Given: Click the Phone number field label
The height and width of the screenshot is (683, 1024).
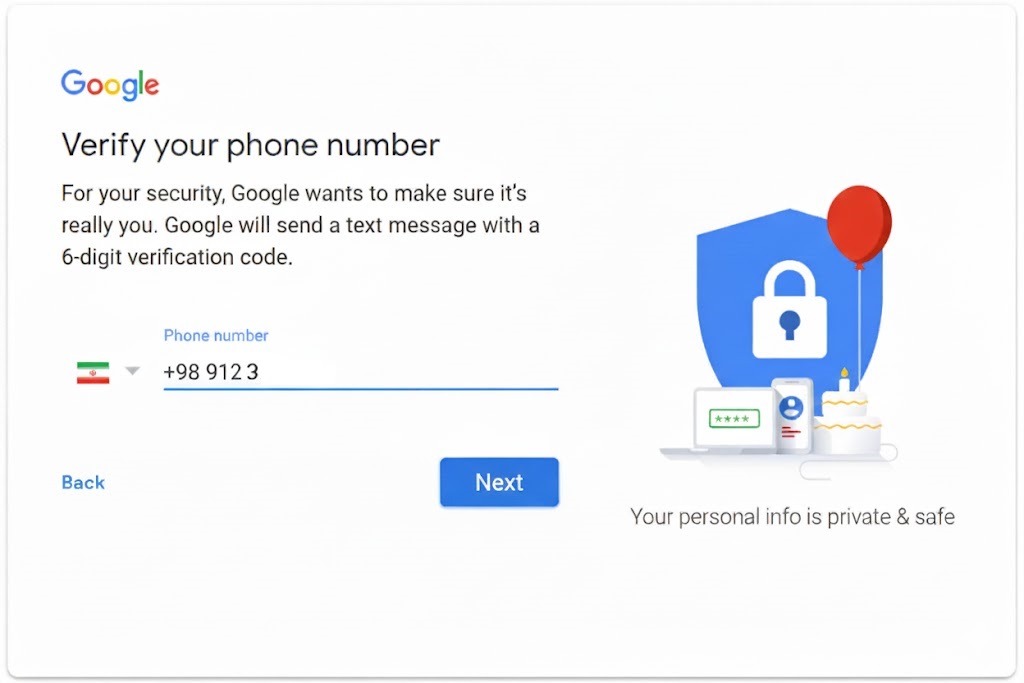Looking at the screenshot, I should pyautogui.click(x=216, y=336).
